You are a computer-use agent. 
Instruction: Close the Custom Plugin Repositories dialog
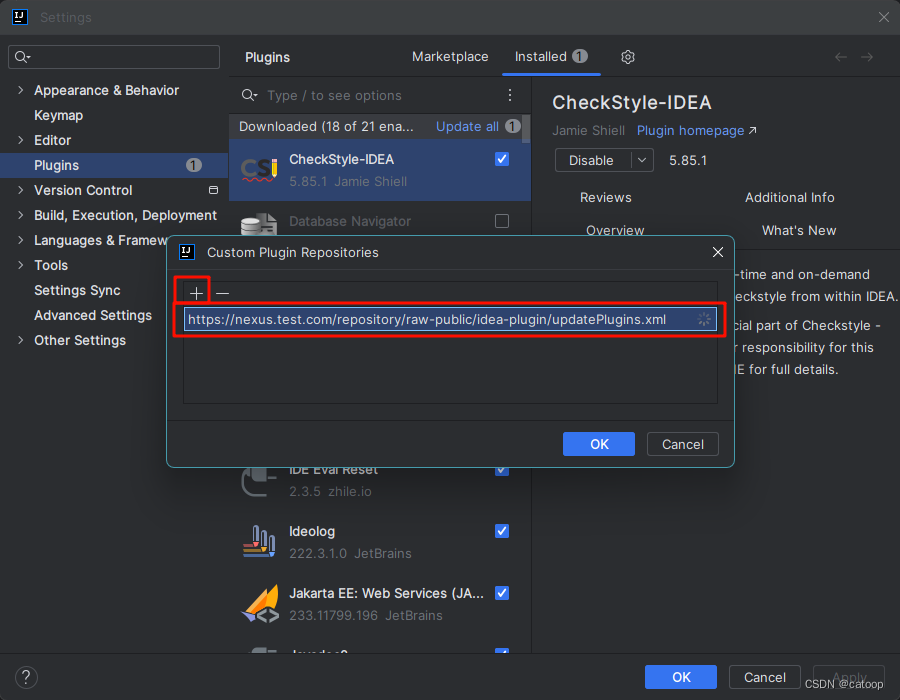(x=717, y=252)
